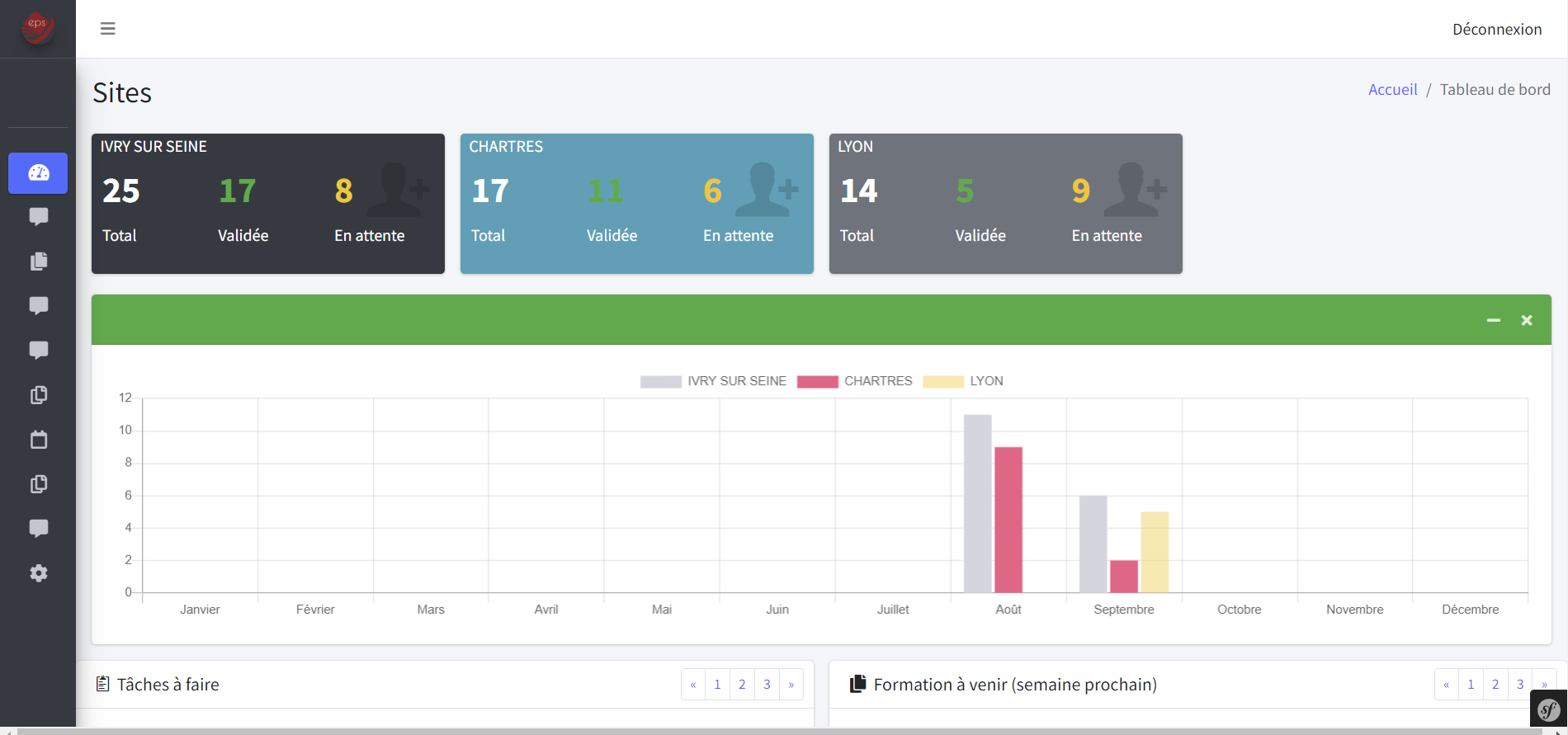Click the green 17 Validée count on IVRY card
This screenshot has height=735, width=1568.
click(238, 191)
